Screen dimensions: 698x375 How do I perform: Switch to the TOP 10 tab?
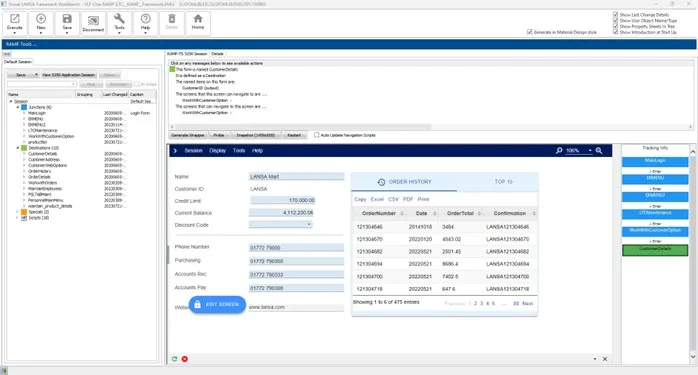[x=503, y=182]
